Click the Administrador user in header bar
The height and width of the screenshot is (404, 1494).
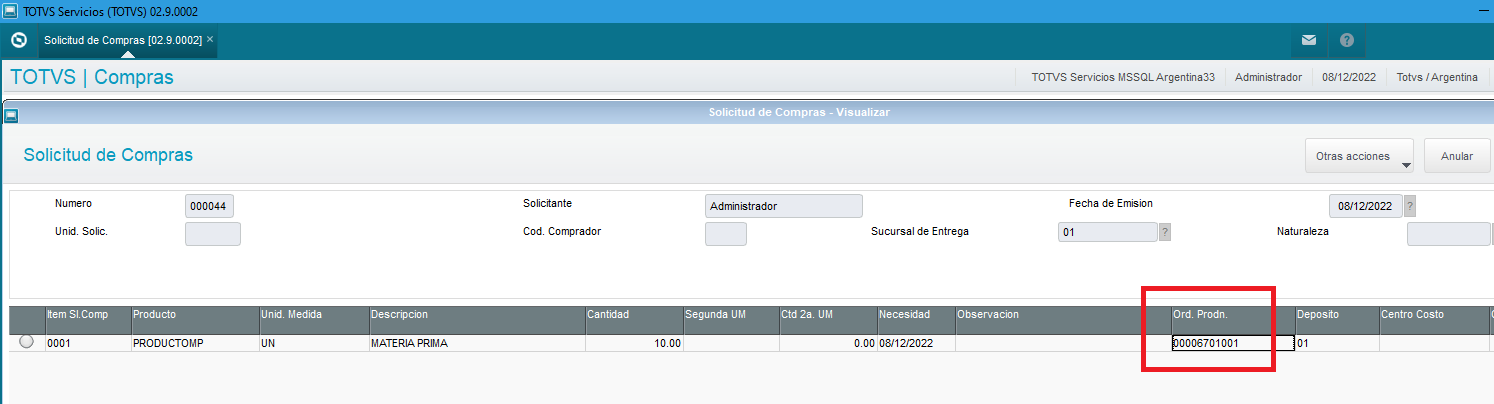point(1268,77)
